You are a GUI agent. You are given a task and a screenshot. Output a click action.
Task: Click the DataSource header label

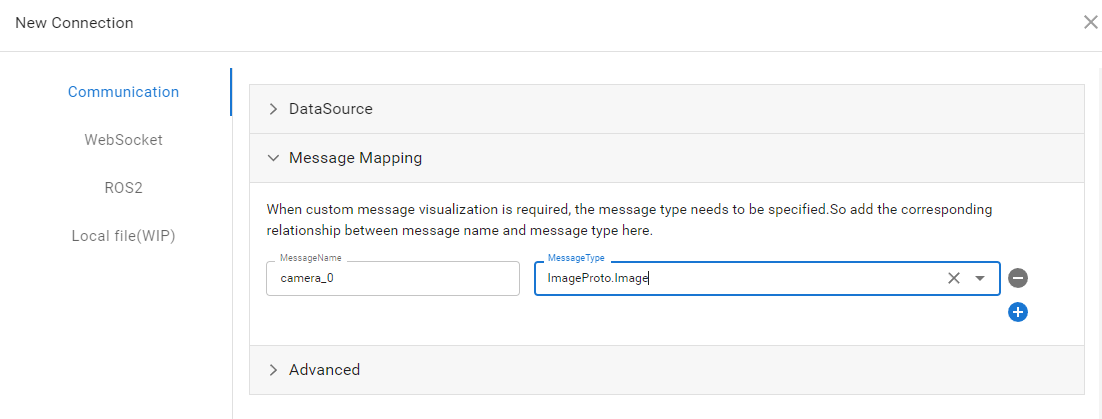tap(330, 109)
